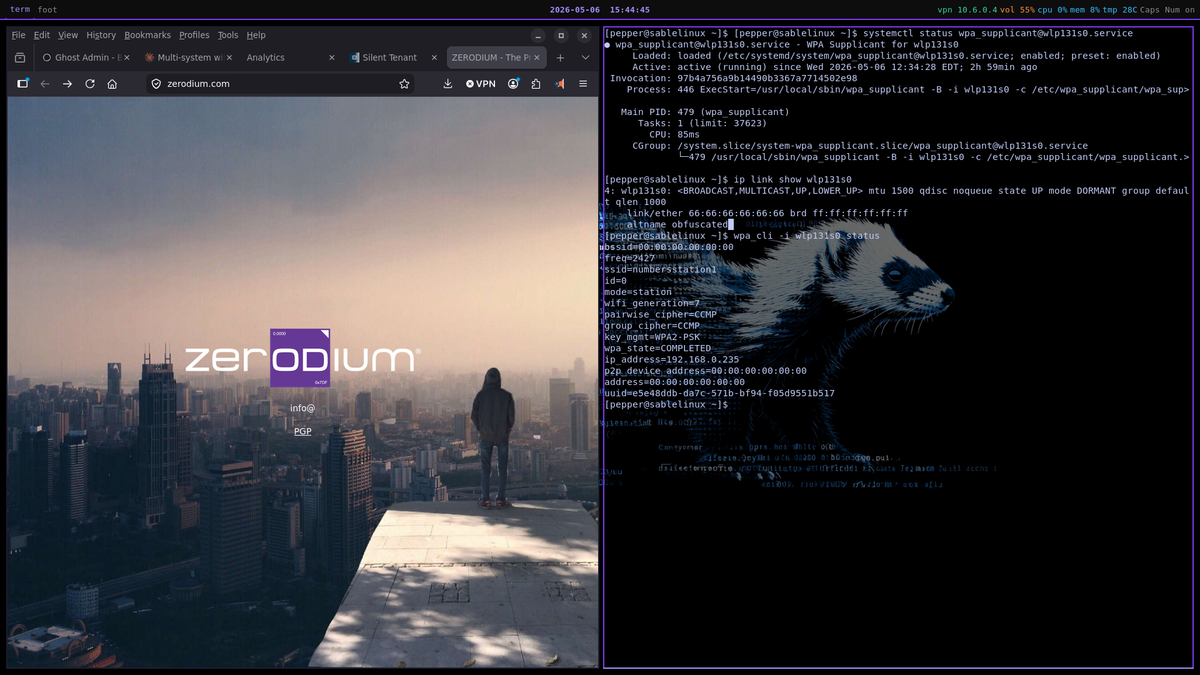
Task: Click the vol 55% indicator
Action: 1018,9
